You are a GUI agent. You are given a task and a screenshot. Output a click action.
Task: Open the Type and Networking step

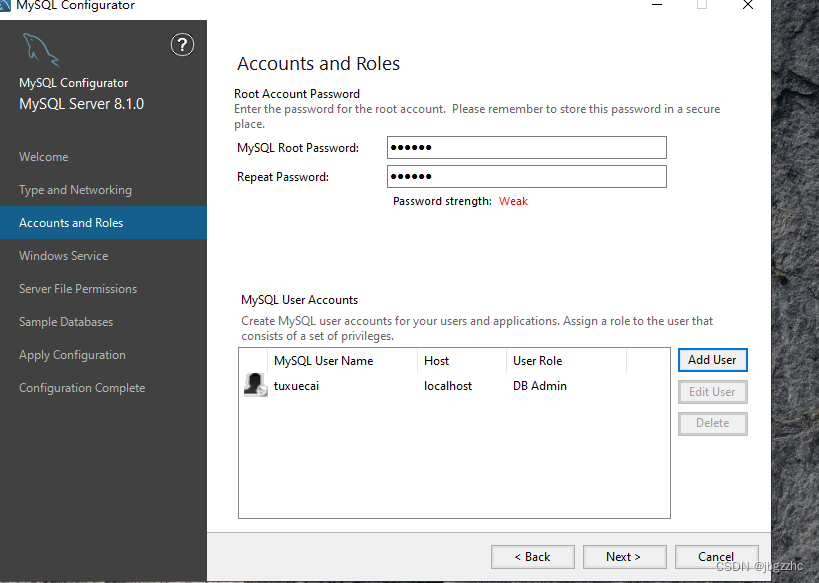click(x=75, y=190)
